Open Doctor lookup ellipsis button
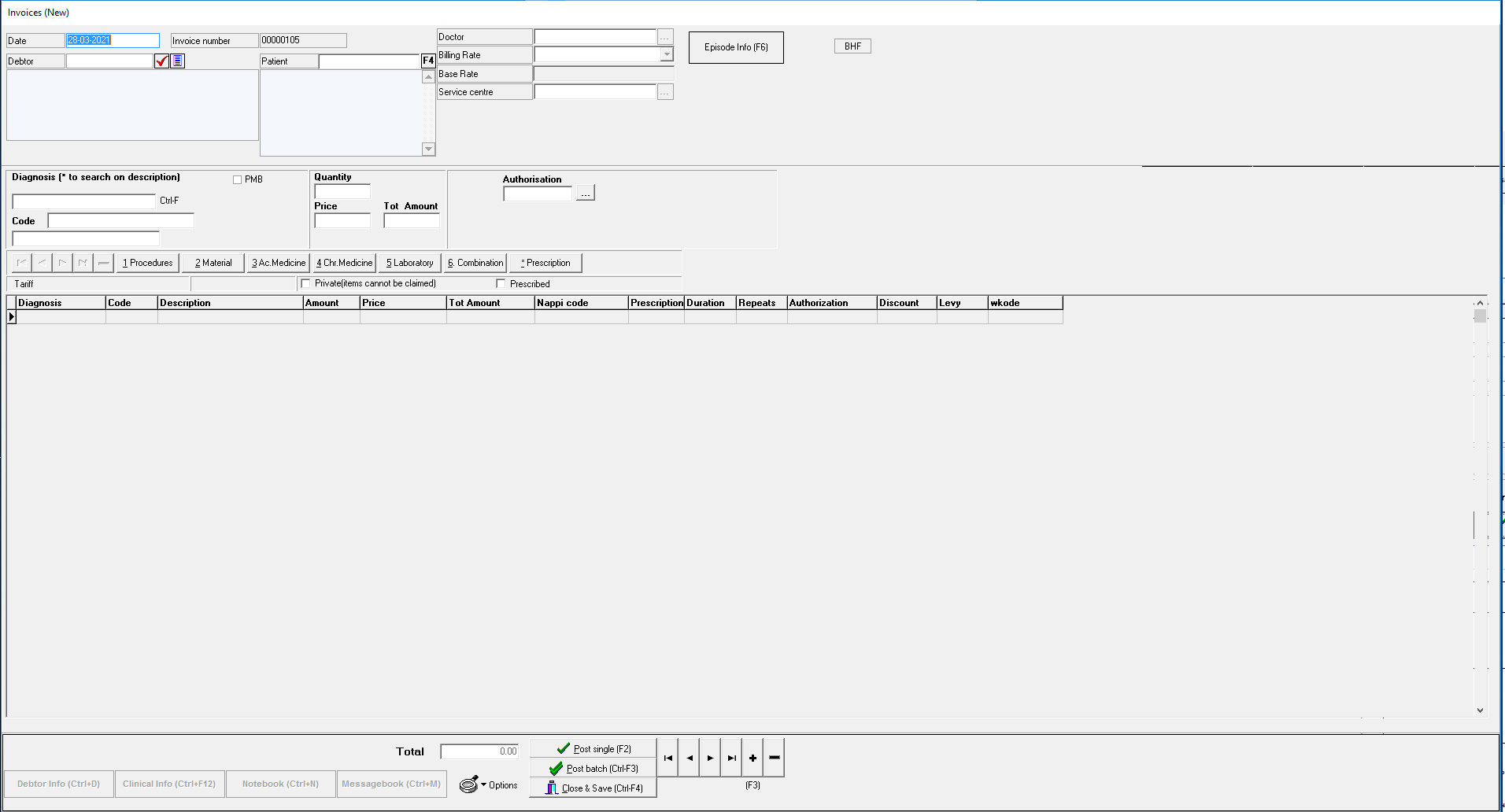1505x812 pixels. pyautogui.click(x=665, y=37)
